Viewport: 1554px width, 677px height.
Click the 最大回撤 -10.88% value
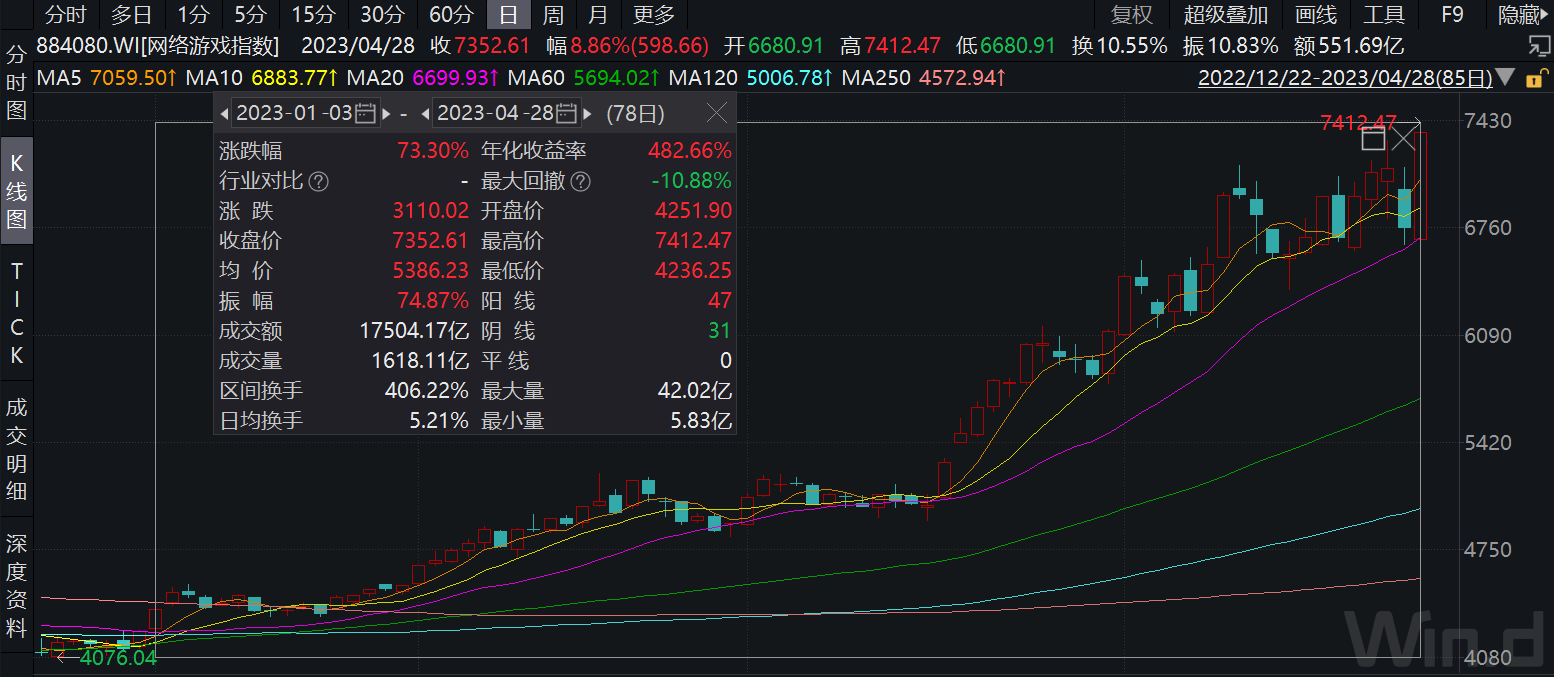pos(691,181)
